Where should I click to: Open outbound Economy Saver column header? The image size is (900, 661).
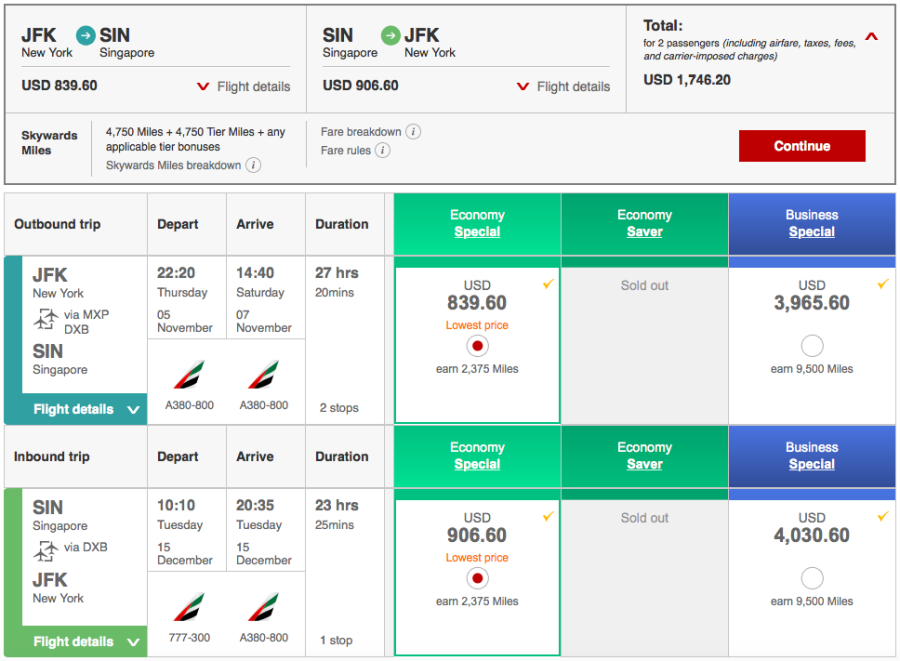point(645,223)
